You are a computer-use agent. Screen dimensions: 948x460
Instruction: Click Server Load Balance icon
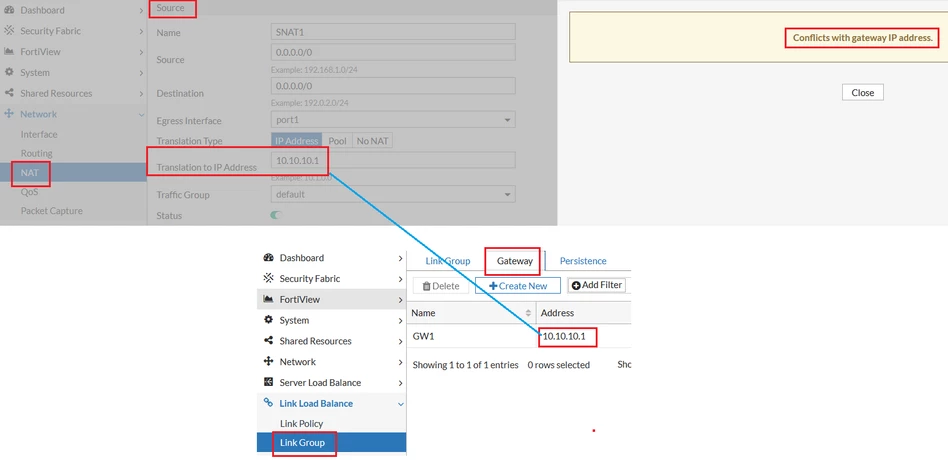(269, 382)
